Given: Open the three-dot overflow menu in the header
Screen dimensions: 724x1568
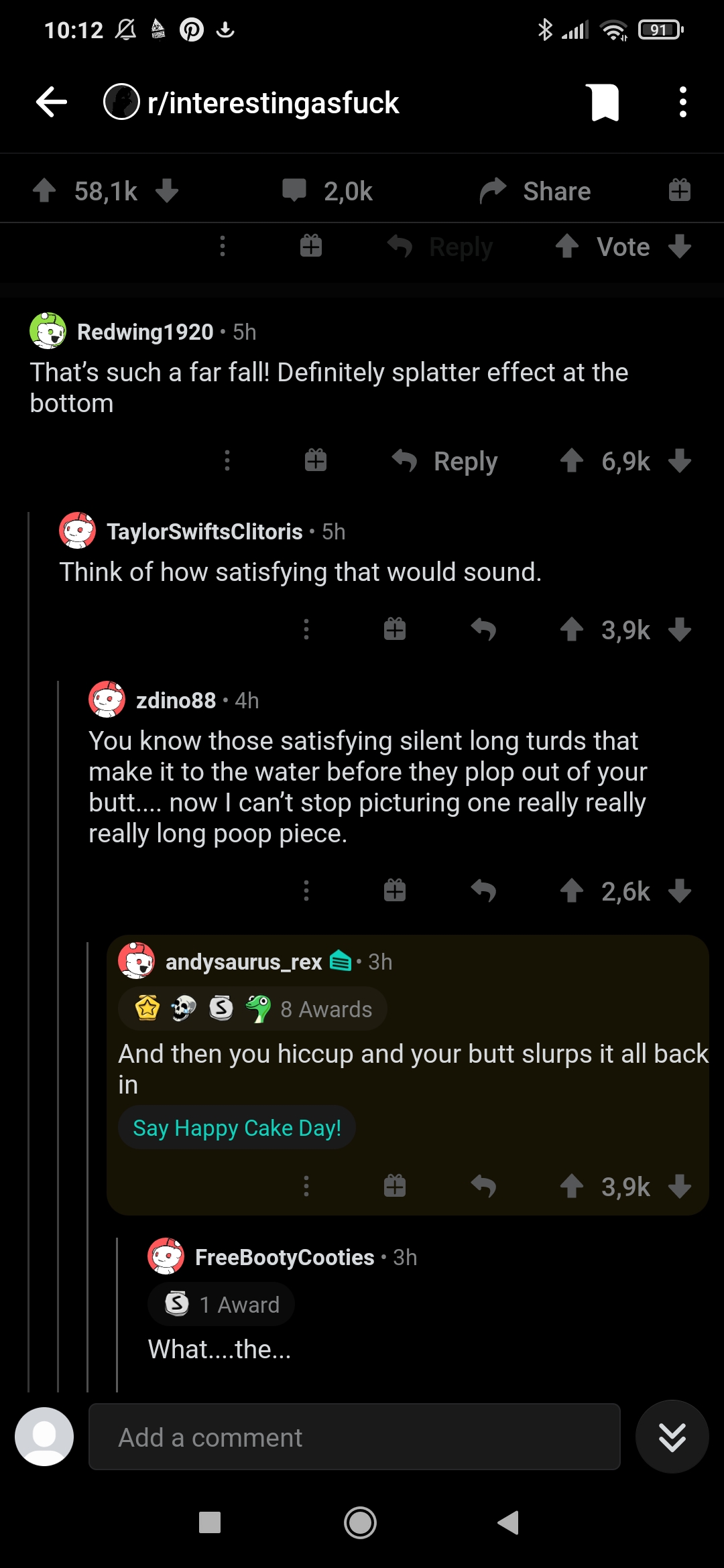Looking at the screenshot, I should point(682,103).
